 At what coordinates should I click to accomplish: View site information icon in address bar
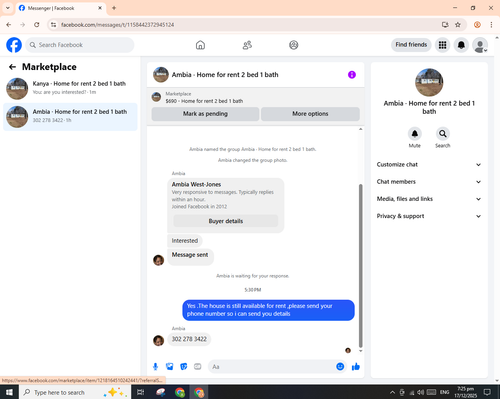53,25
